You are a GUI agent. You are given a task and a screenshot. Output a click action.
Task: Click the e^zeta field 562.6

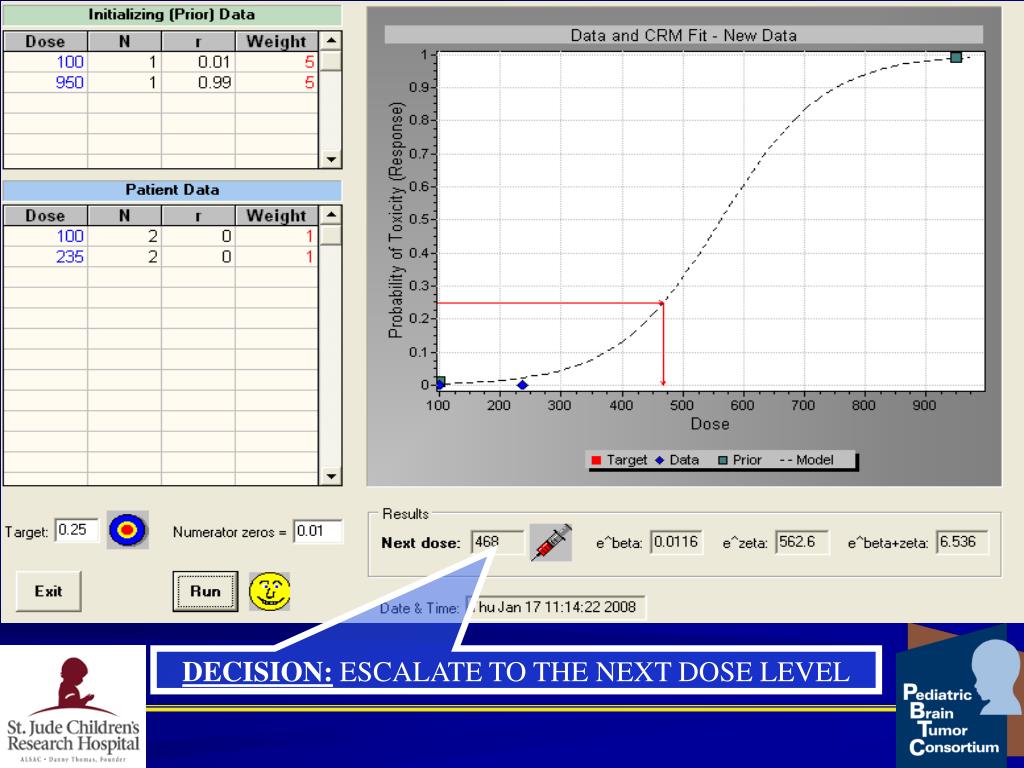(x=802, y=542)
